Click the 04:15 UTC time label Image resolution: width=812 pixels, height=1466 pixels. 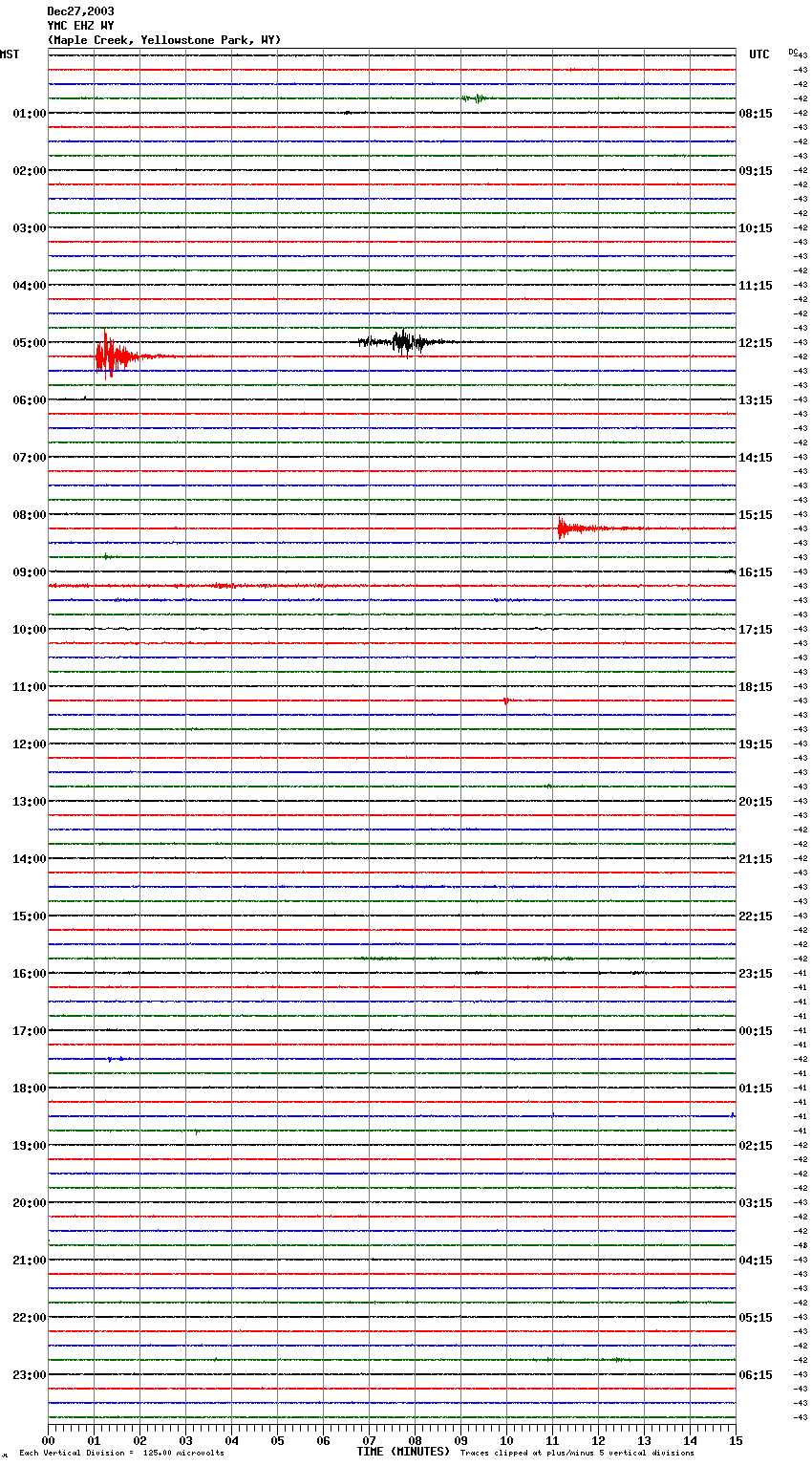coord(756,1261)
